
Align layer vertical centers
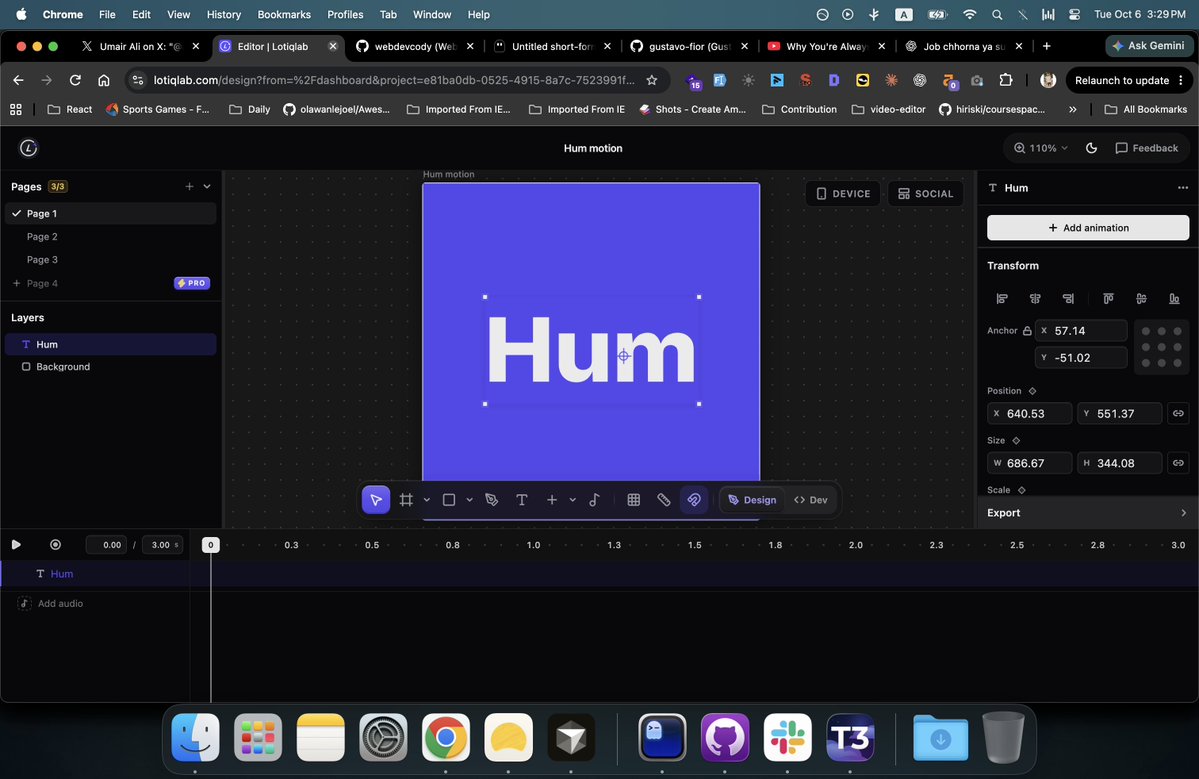1141,298
